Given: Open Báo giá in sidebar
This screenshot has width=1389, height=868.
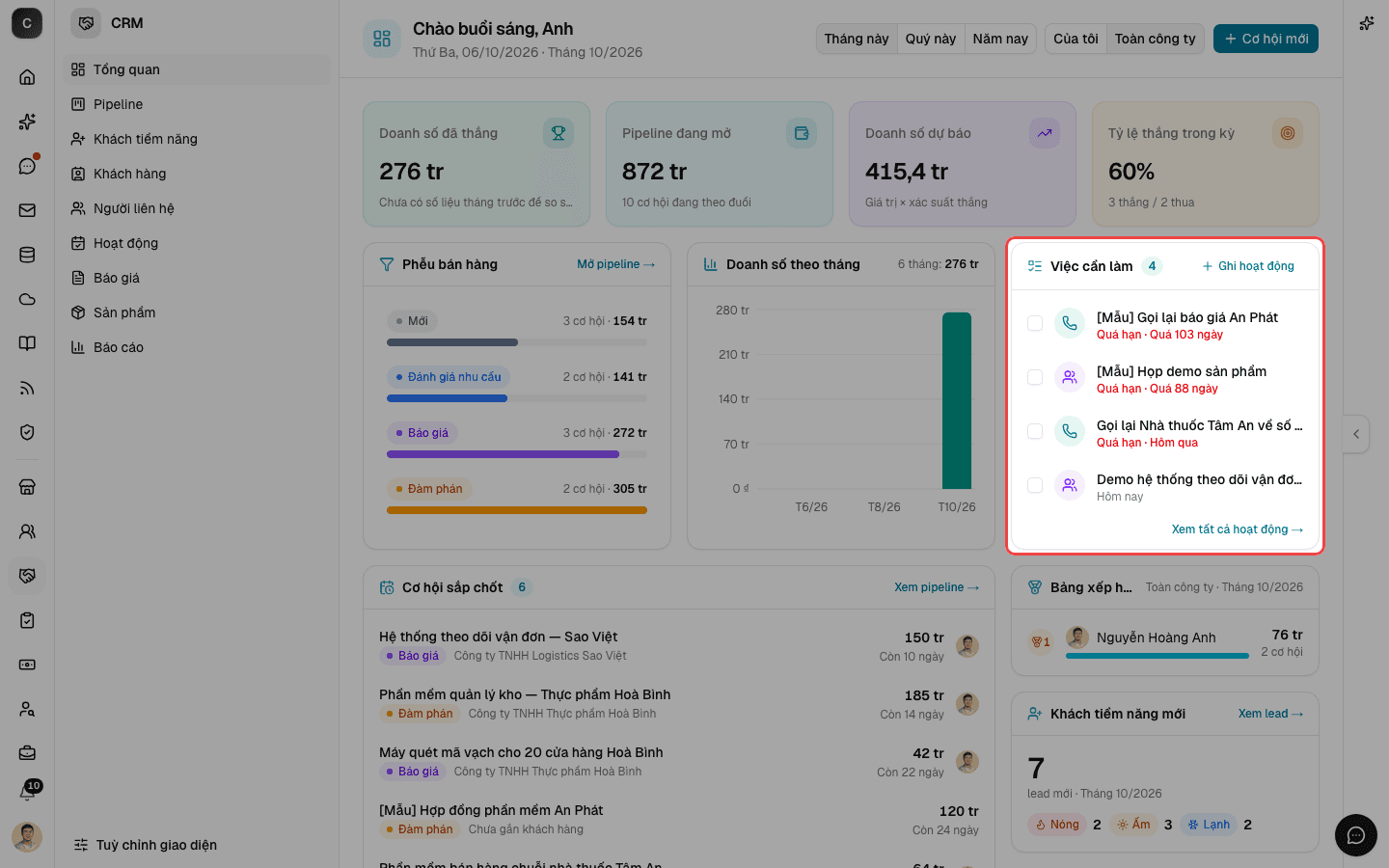Looking at the screenshot, I should point(197,278).
